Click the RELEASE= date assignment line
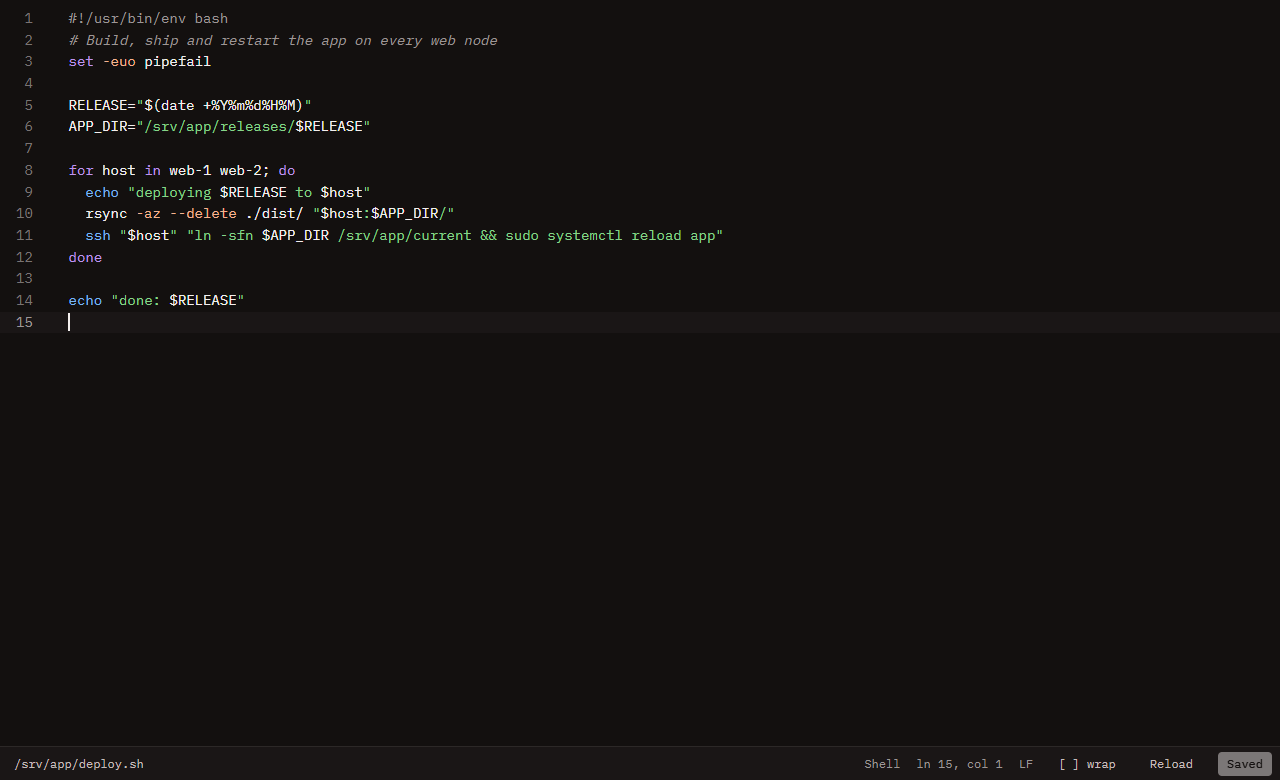Viewport: 1280px width, 780px height. [190, 105]
